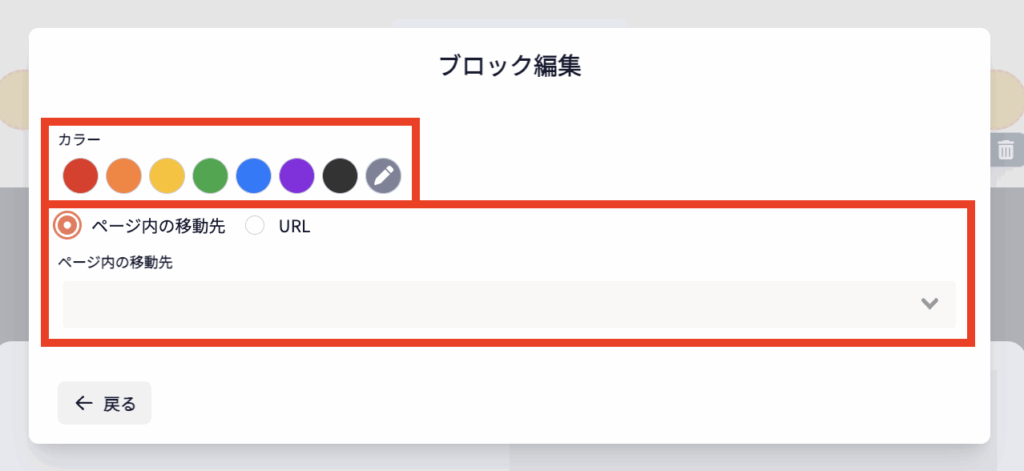Screen dimensions: 1024x471
Task: Select the black color swatch
Action: 339,176
